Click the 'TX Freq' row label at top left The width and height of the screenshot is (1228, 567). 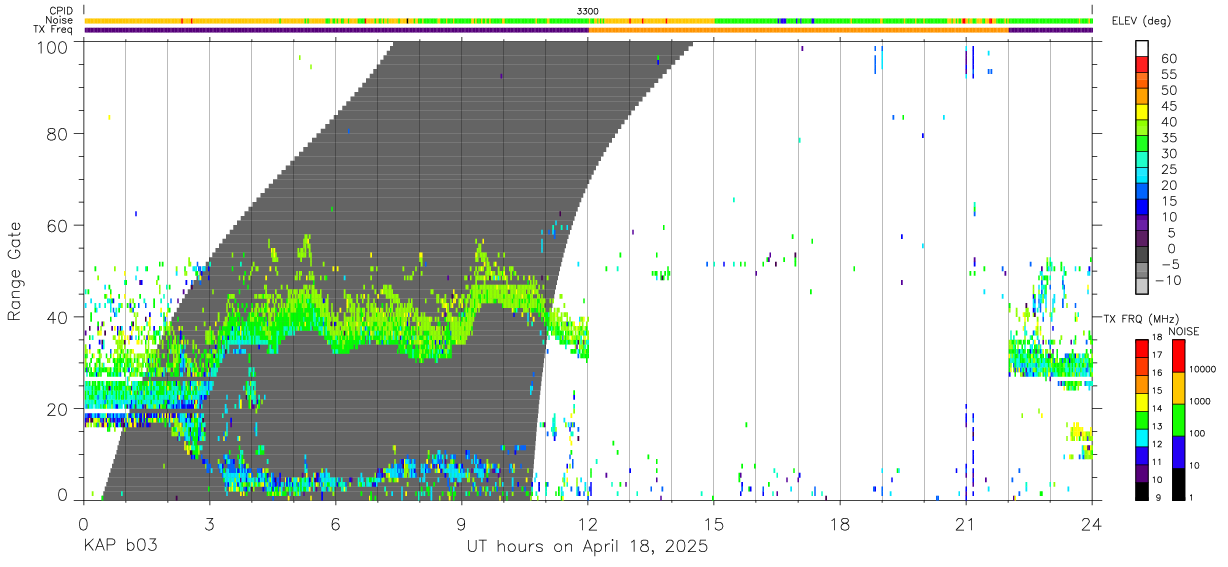54,30
